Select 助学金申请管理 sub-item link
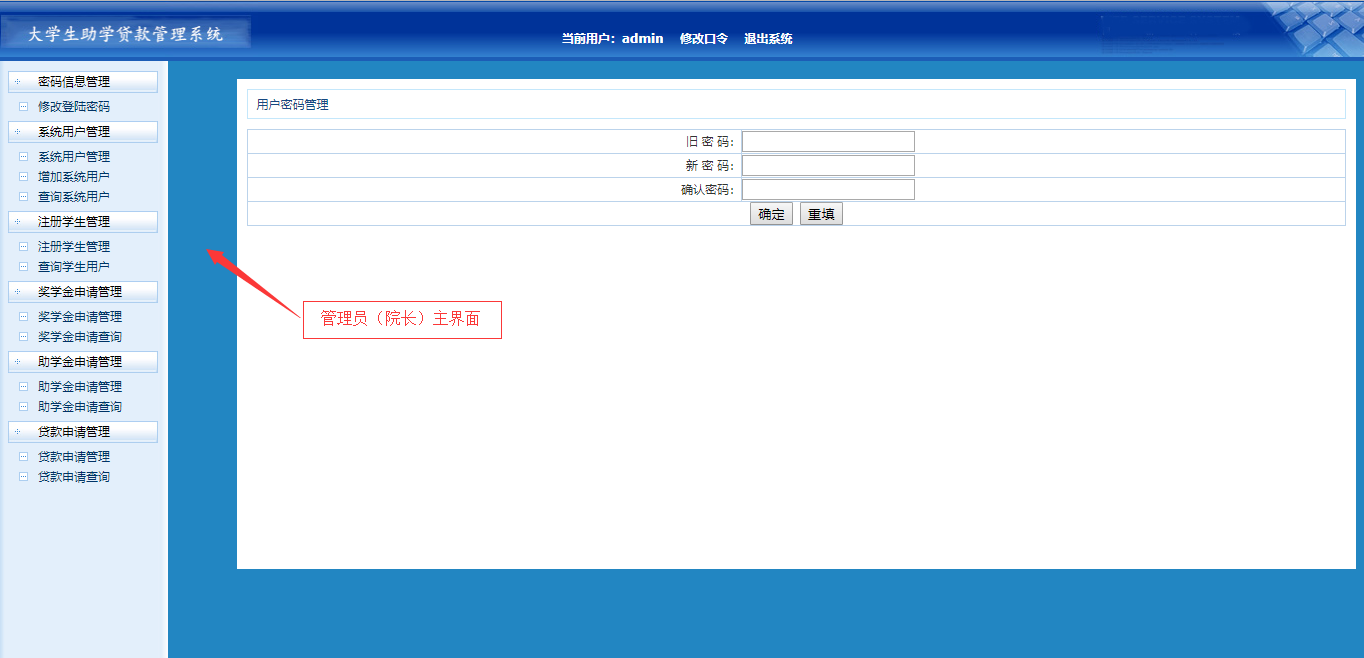The height and width of the screenshot is (658, 1364). 80,387
